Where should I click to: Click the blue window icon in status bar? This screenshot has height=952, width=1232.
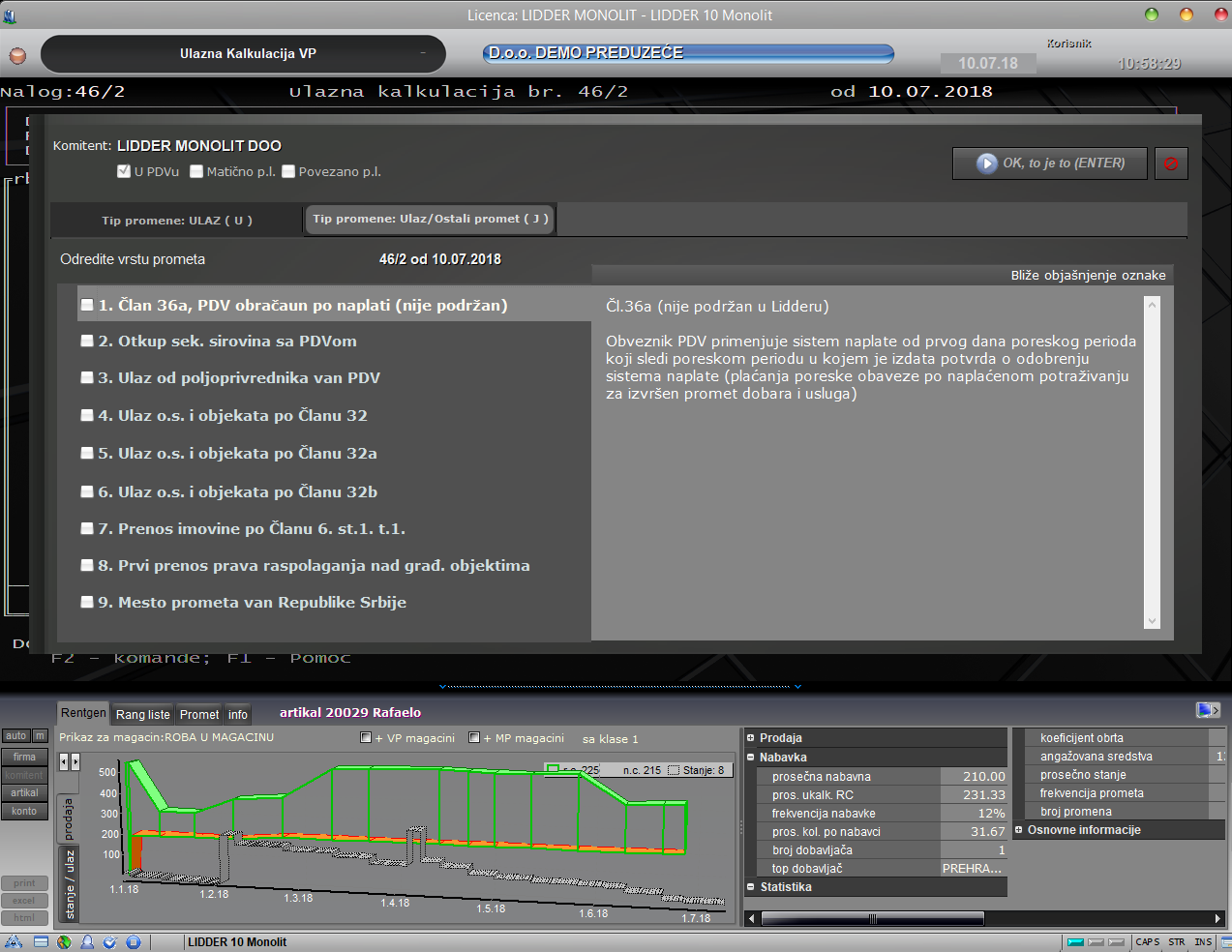[x=41, y=941]
